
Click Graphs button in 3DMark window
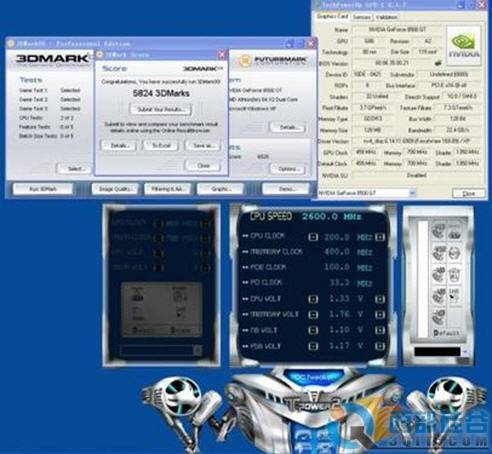tap(221, 189)
